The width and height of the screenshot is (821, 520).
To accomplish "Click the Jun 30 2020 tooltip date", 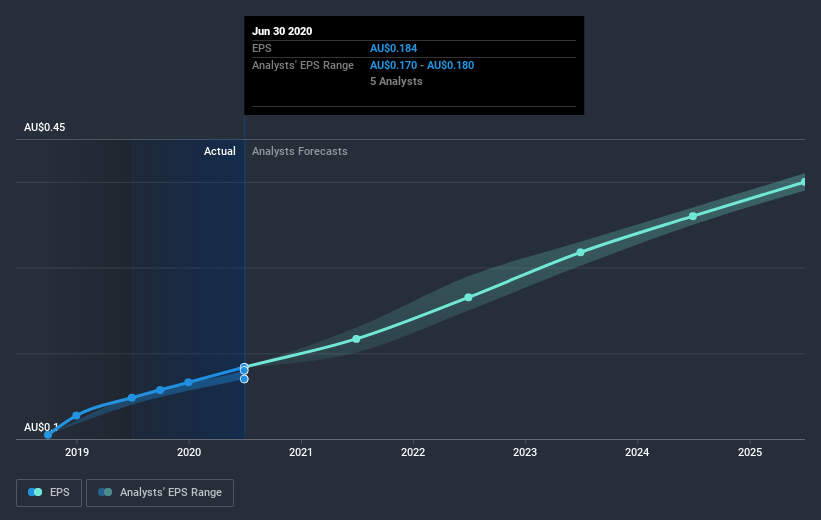I will 282,31.
